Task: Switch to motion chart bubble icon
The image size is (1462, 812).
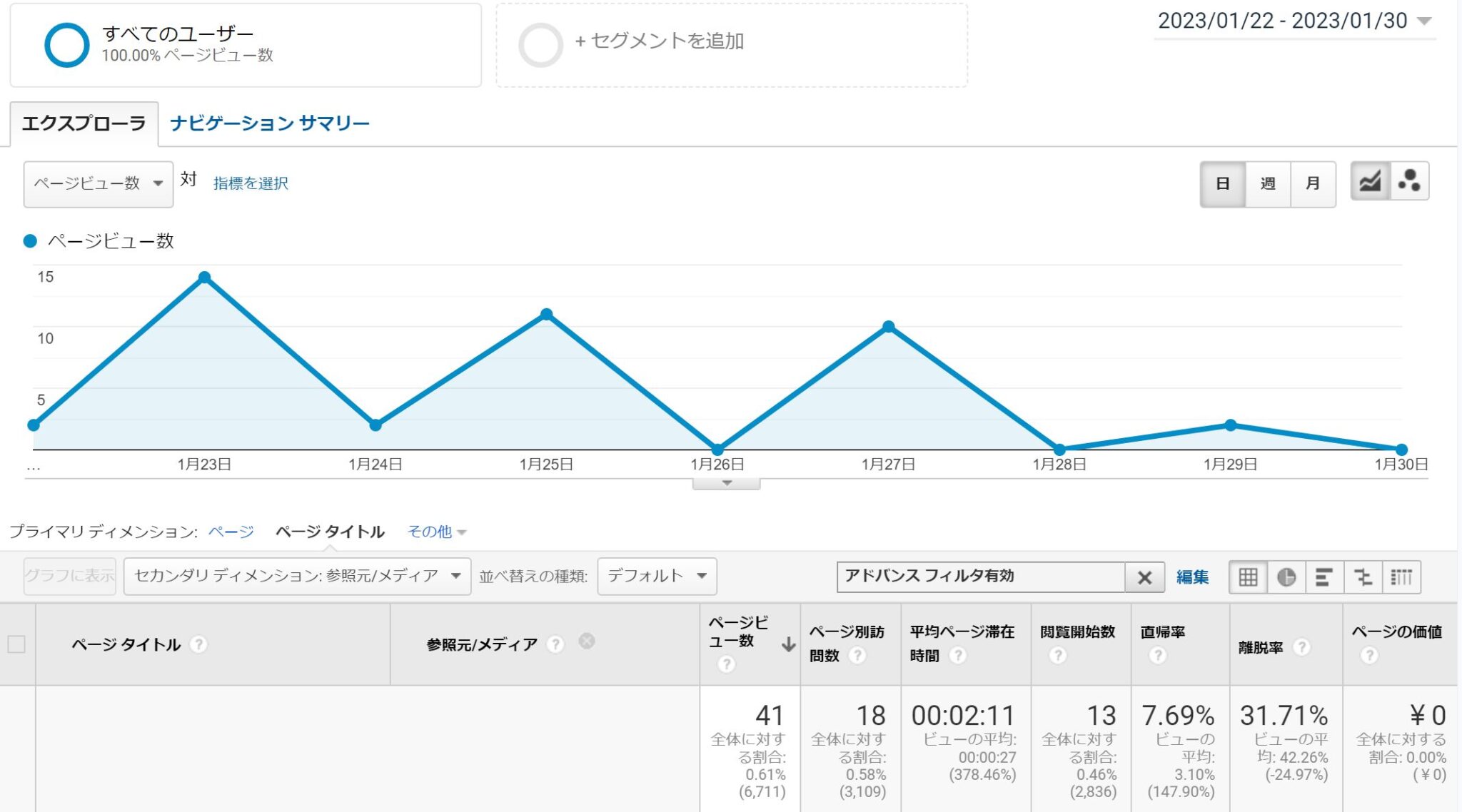Action: coord(1409,182)
